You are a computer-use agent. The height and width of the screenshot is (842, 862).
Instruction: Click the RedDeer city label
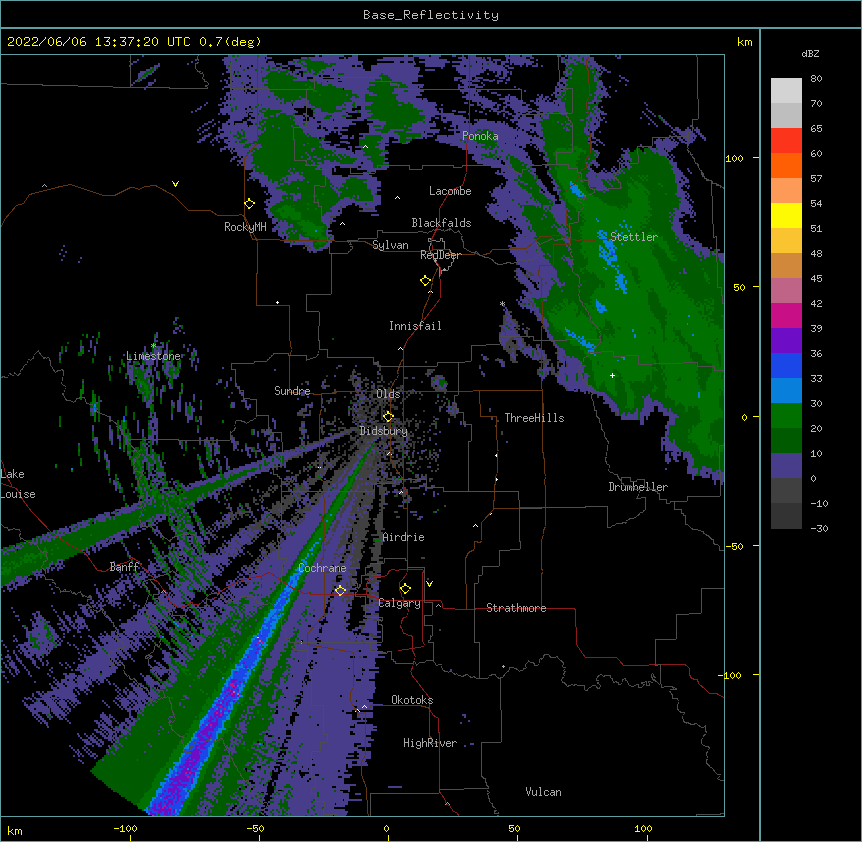click(440, 255)
